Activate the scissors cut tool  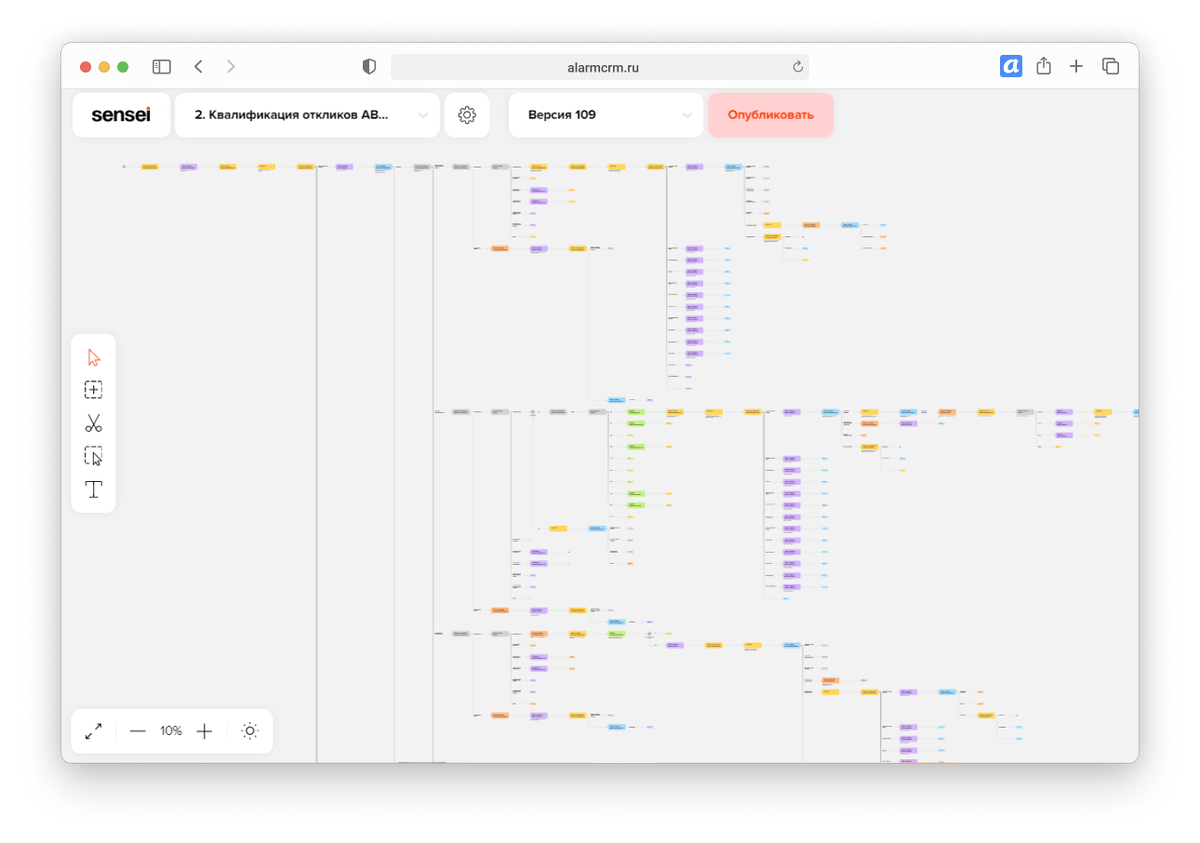(93, 423)
